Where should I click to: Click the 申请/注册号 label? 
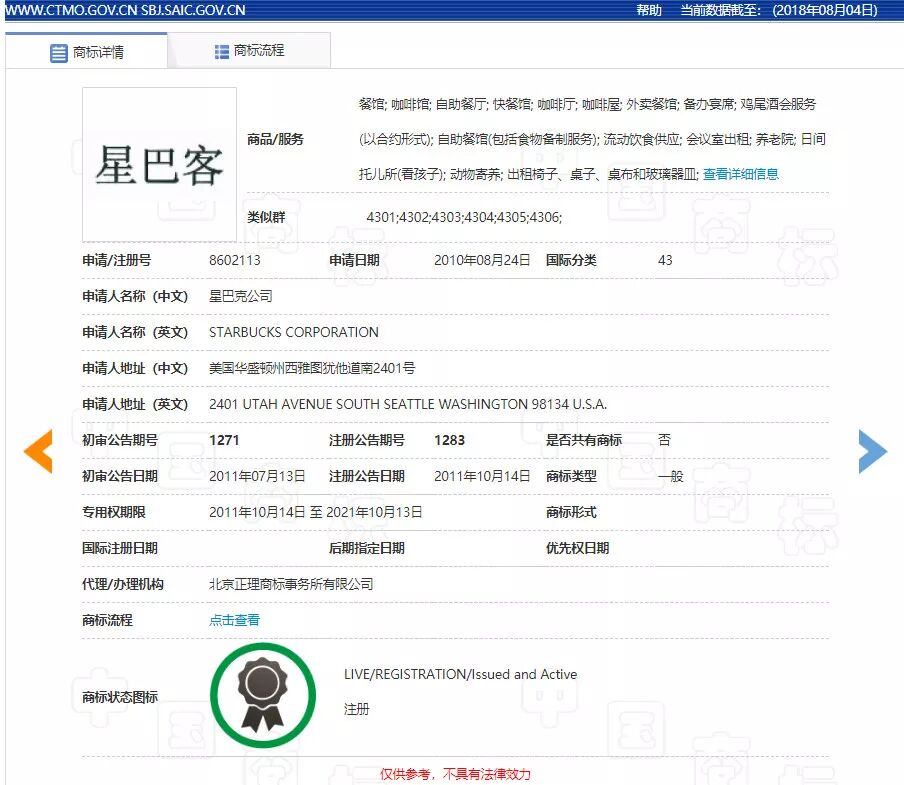(x=116, y=260)
